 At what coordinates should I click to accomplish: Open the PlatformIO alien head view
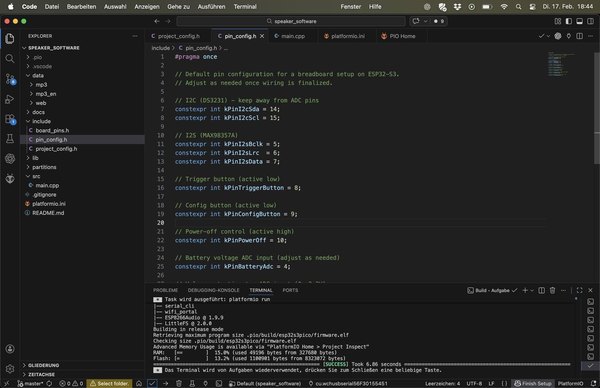click(x=10, y=178)
